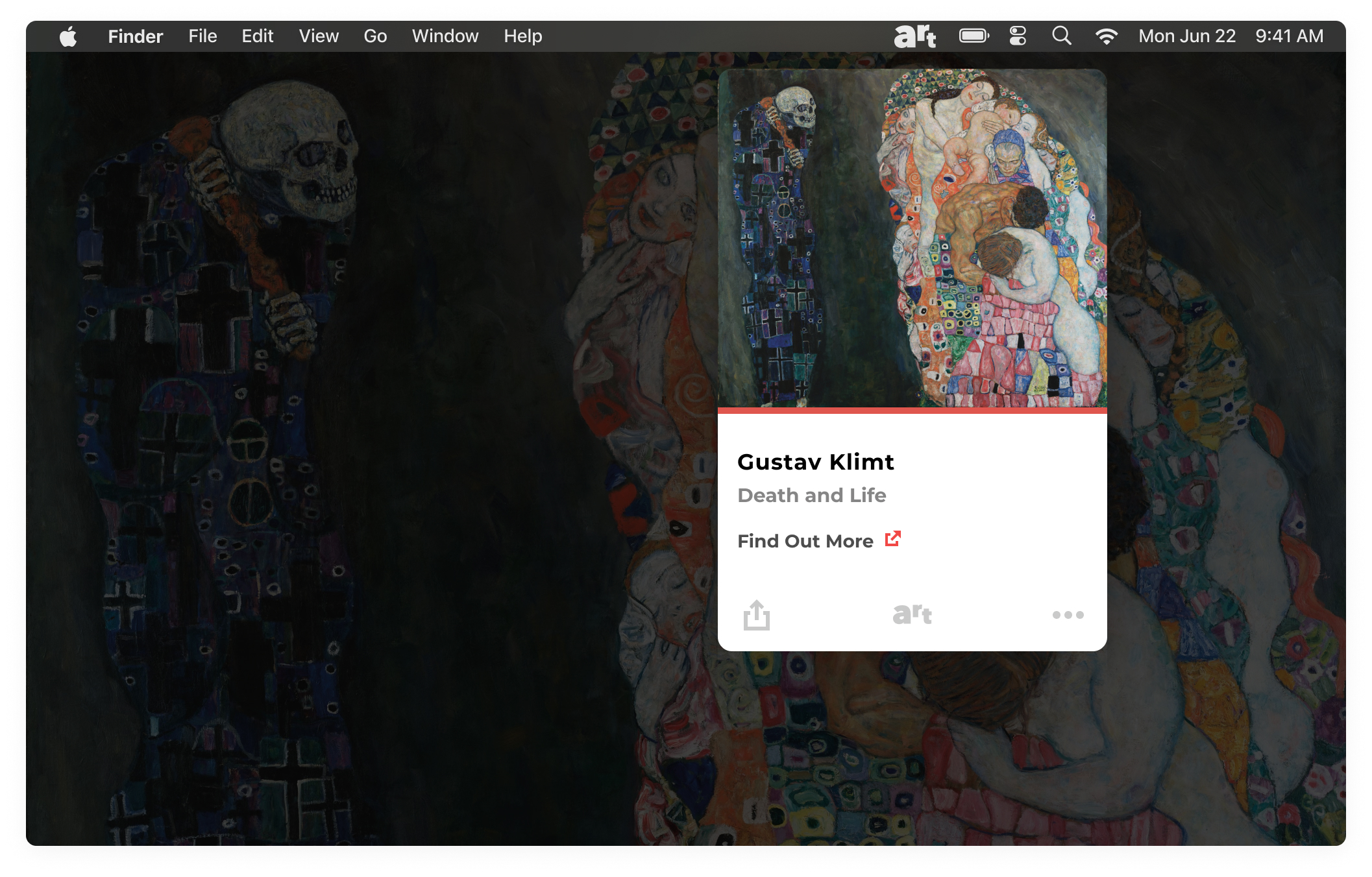1372x877 pixels.
Task: Open the View menu
Action: (319, 36)
